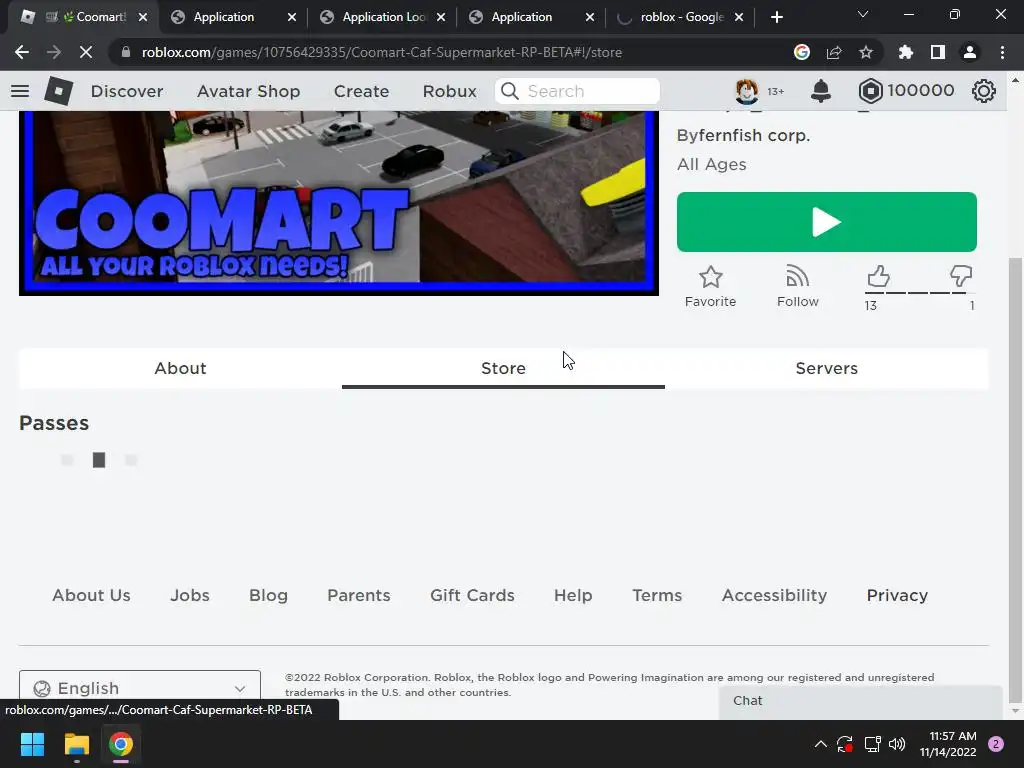Viewport: 1024px width, 768px height.
Task: Share this page via share icon
Action: (x=834, y=52)
